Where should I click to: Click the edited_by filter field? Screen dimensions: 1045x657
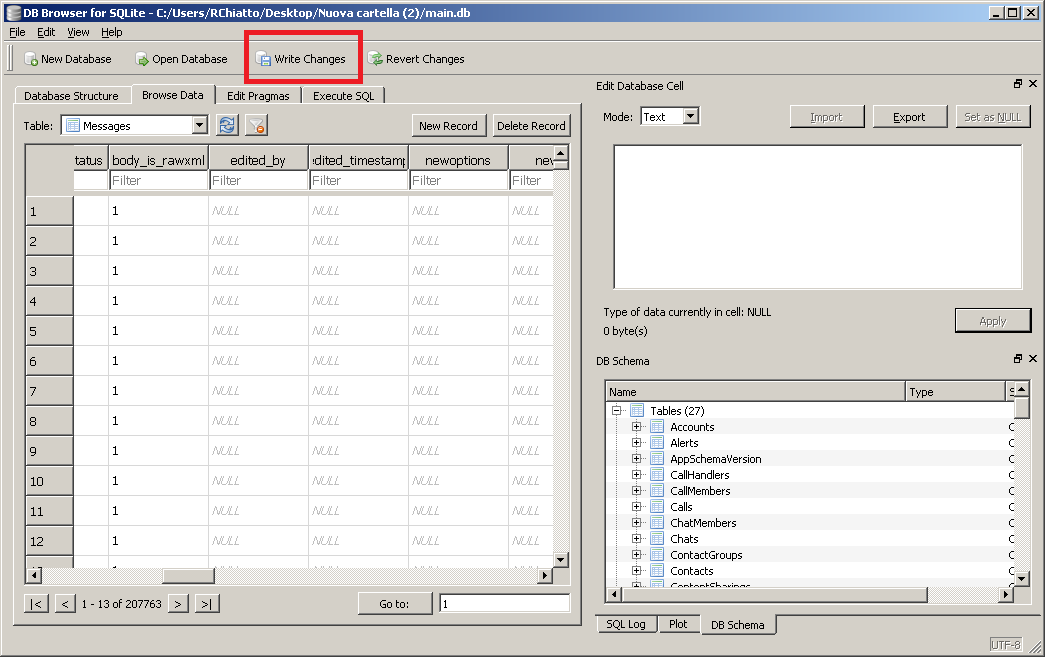[x=258, y=181]
